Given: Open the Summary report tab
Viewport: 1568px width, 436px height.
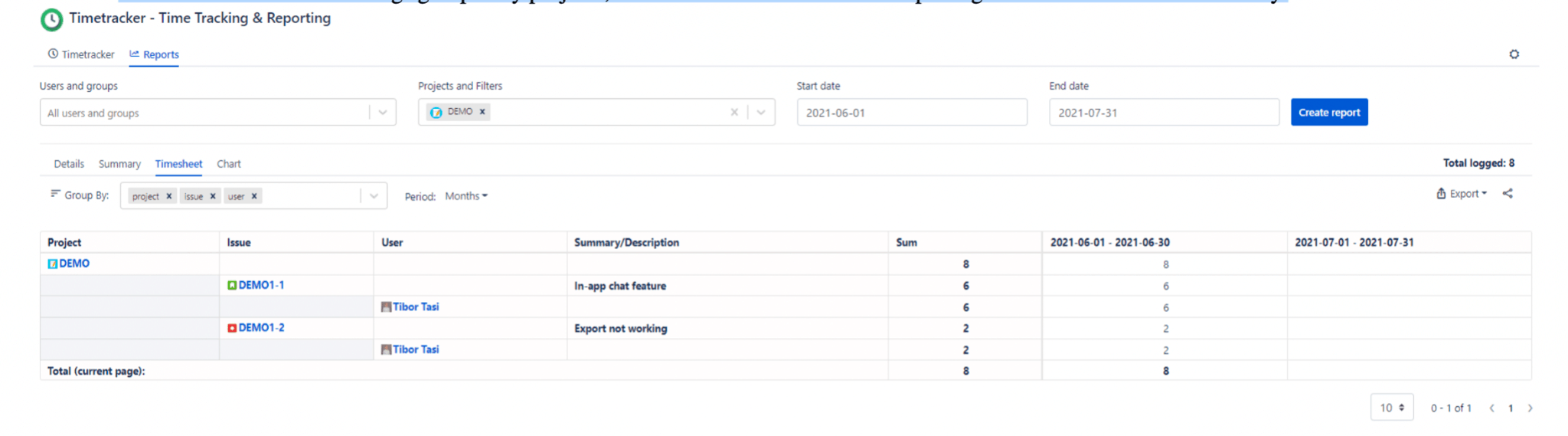Looking at the screenshot, I should click(x=119, y=164).
